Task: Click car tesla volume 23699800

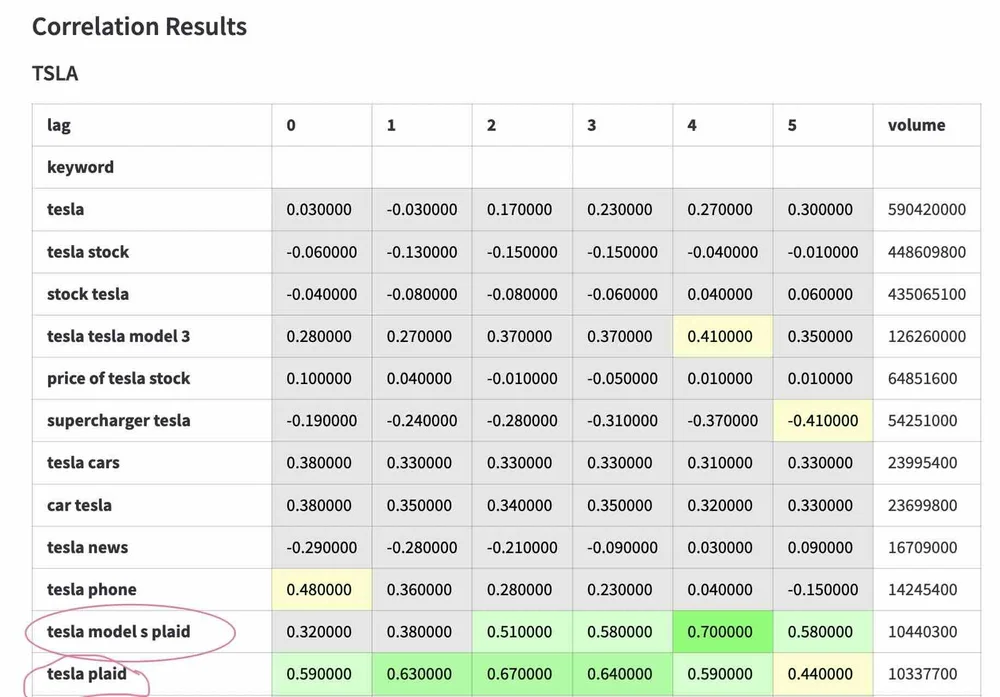Action: (x=927, y=505)
